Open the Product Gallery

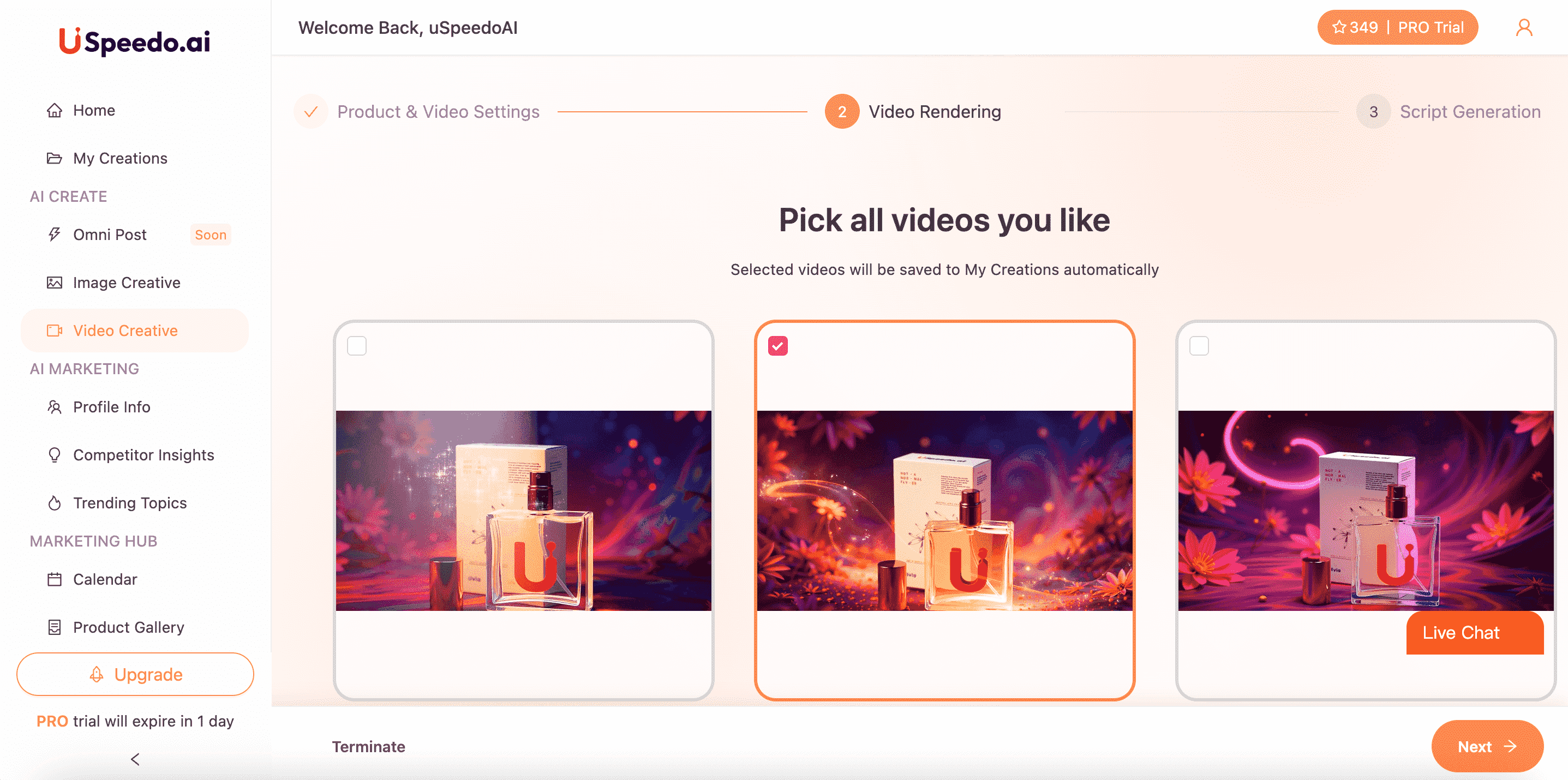[x=128, y=627]
